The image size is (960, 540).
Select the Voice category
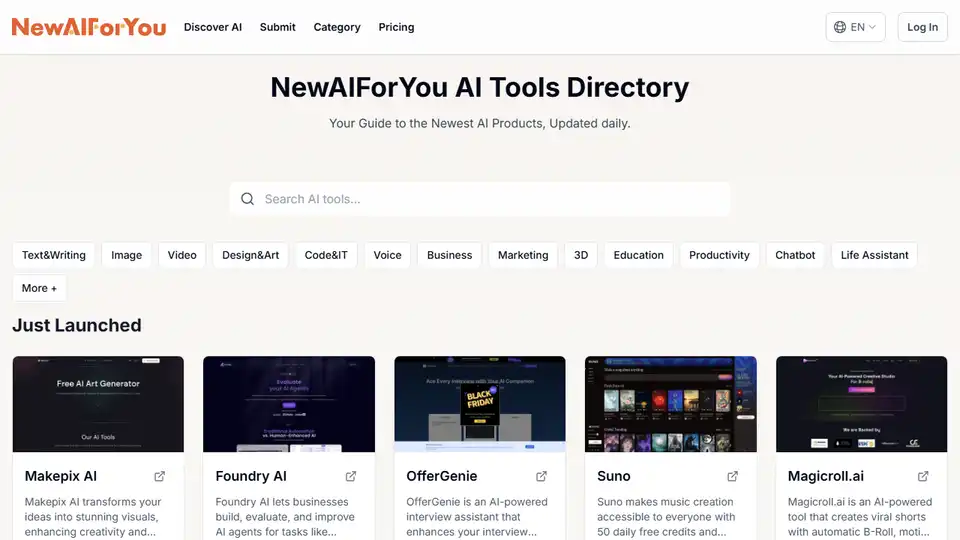388,255
